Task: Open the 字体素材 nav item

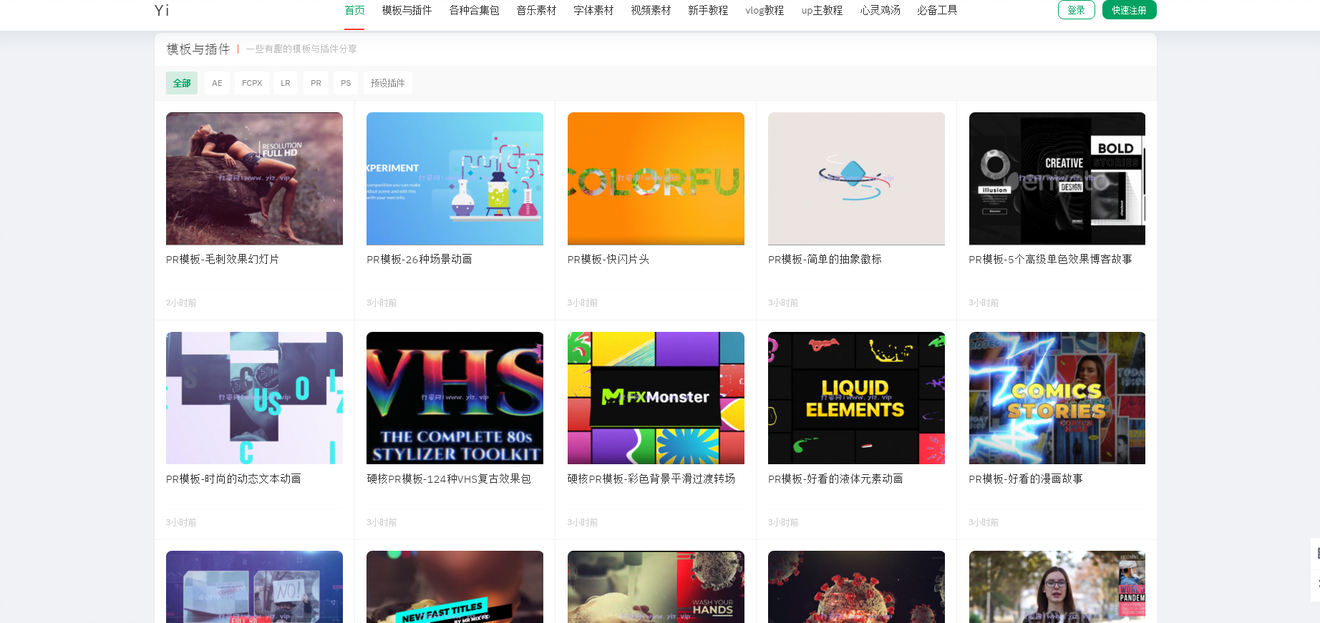Action: [594, 10]
